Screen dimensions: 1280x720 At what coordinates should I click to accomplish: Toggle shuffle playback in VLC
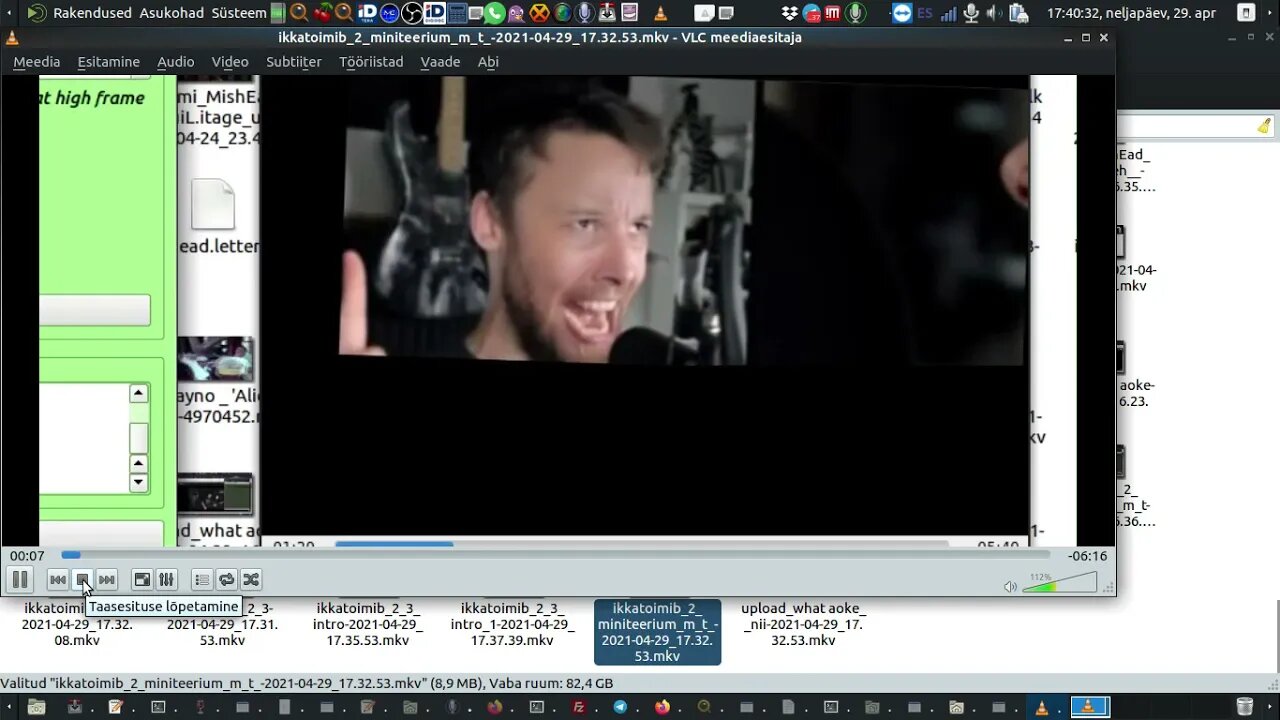click(251, 579)
